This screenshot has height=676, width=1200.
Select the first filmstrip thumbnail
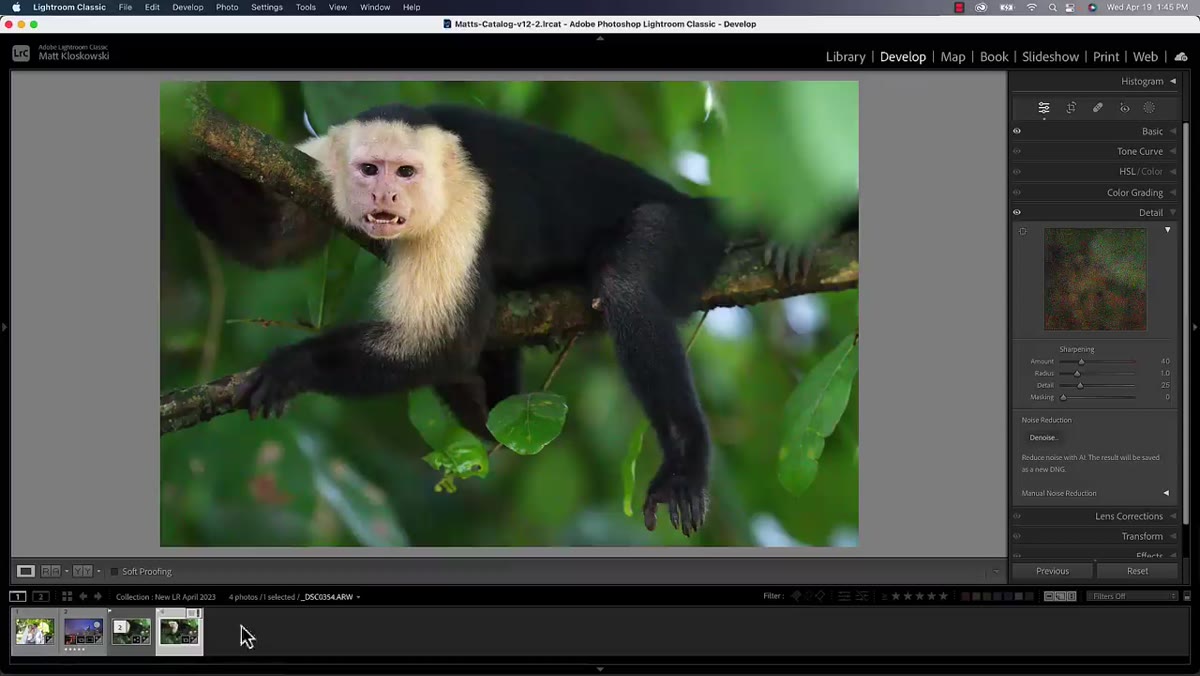tap(35, 631)
